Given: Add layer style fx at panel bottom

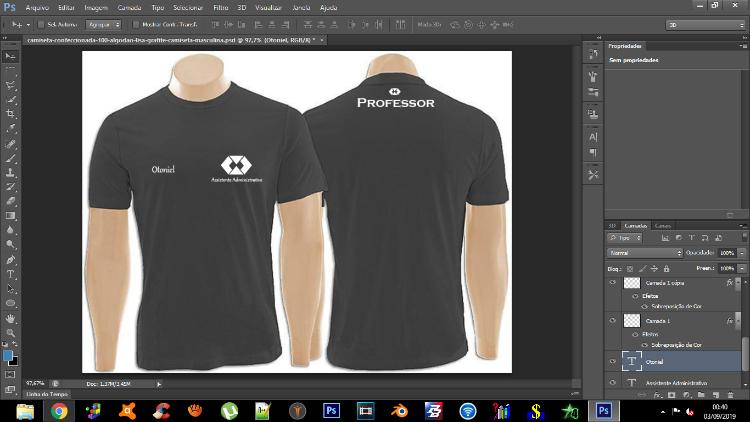Looking at the screenshot, I should (x=657, y=395).
